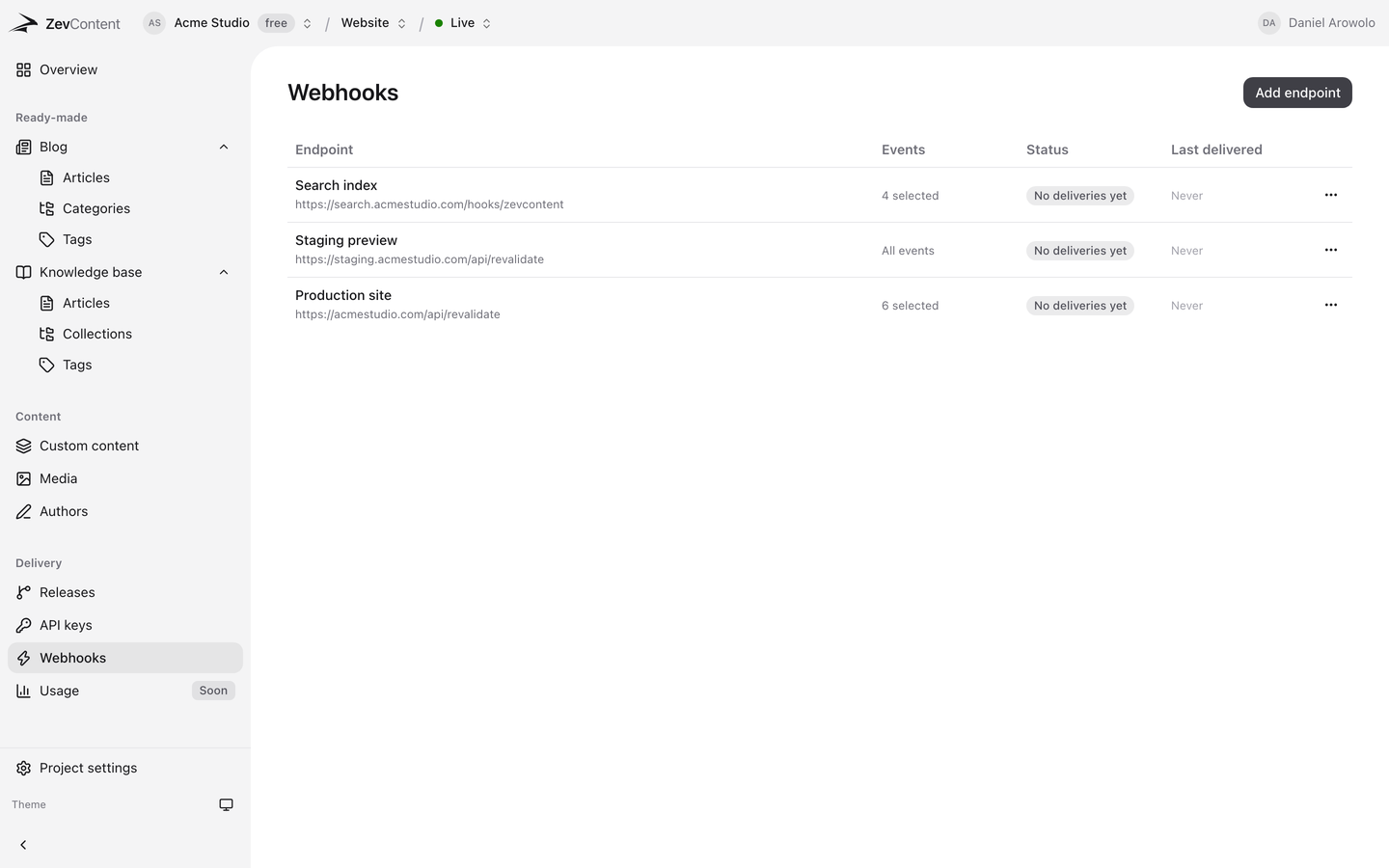Click the ZevContent logo

pos(64,23)
